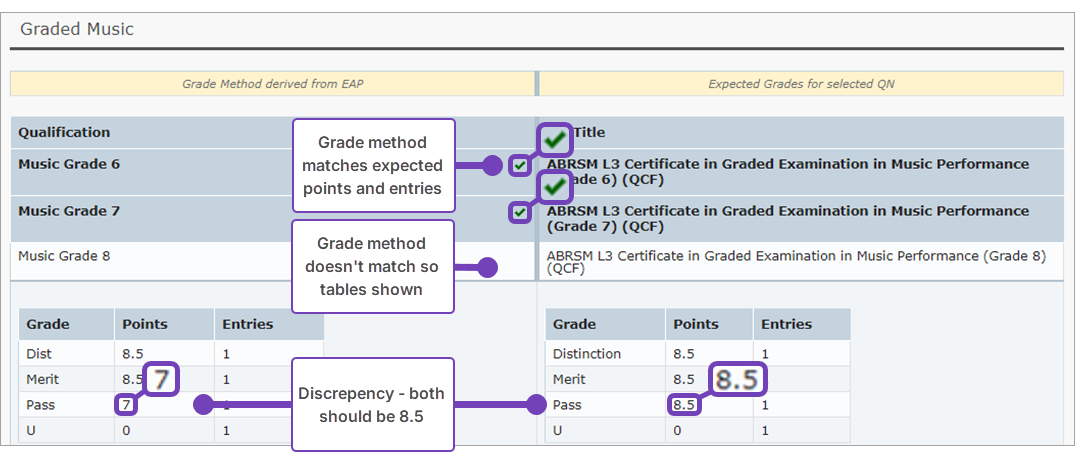Select the Graded Music section heading

(x=77, y=29)
